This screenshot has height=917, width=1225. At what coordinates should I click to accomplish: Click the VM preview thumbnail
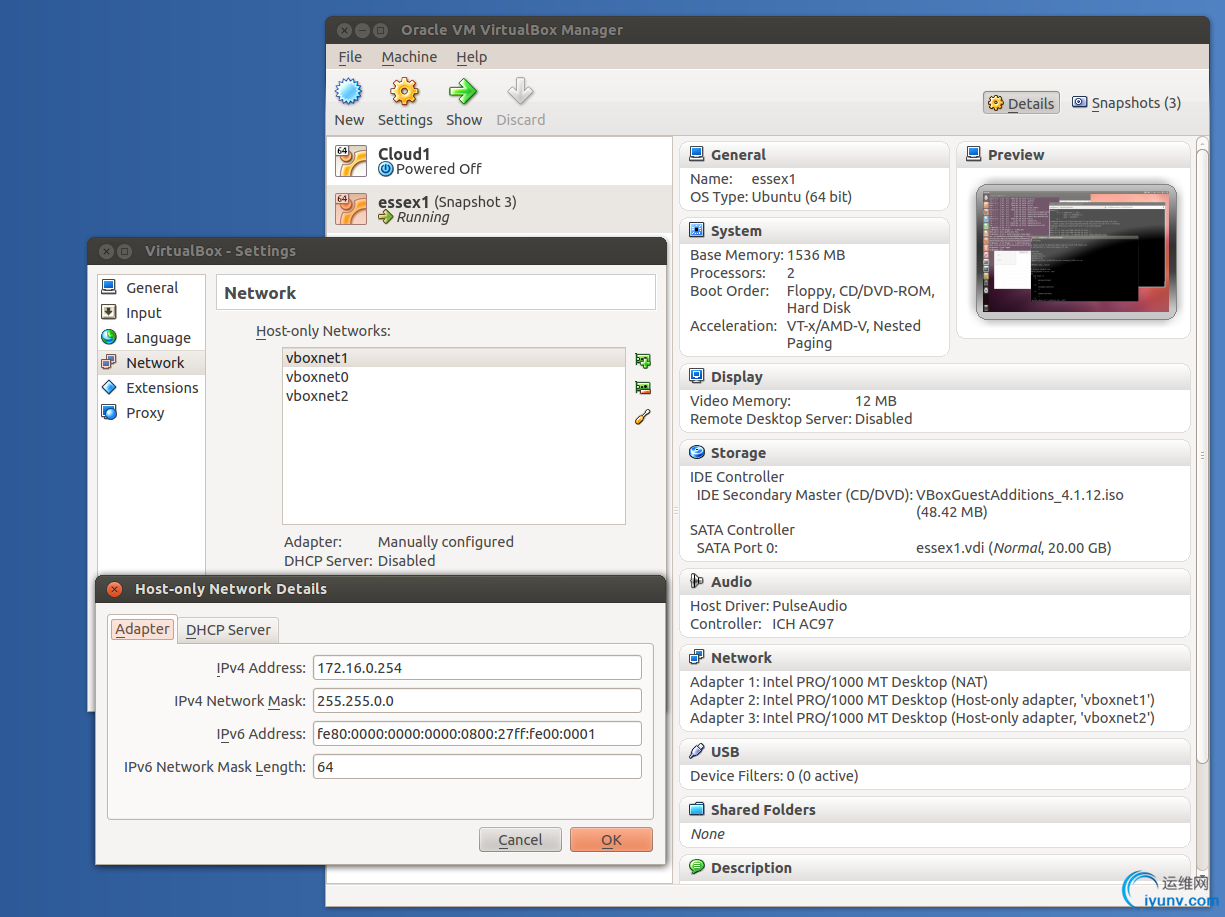pyautogui.click(x=1075, y=252)
